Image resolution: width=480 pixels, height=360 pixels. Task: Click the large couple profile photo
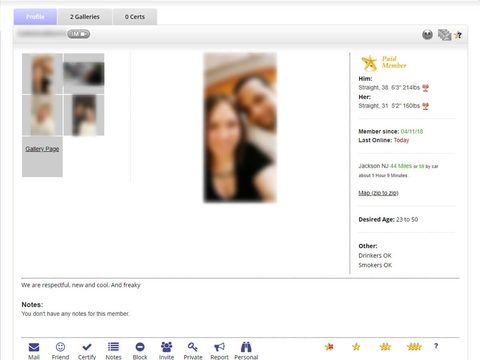point(240,128)
